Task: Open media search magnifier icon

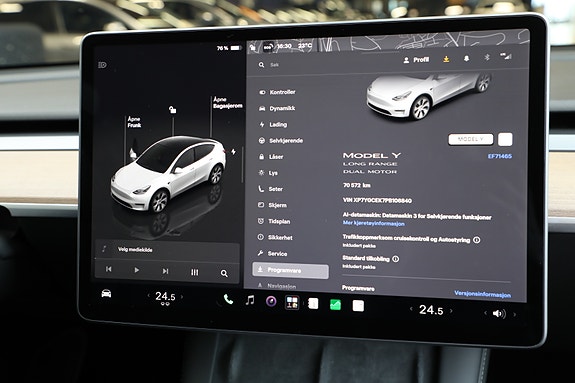Action: (224, 273)
